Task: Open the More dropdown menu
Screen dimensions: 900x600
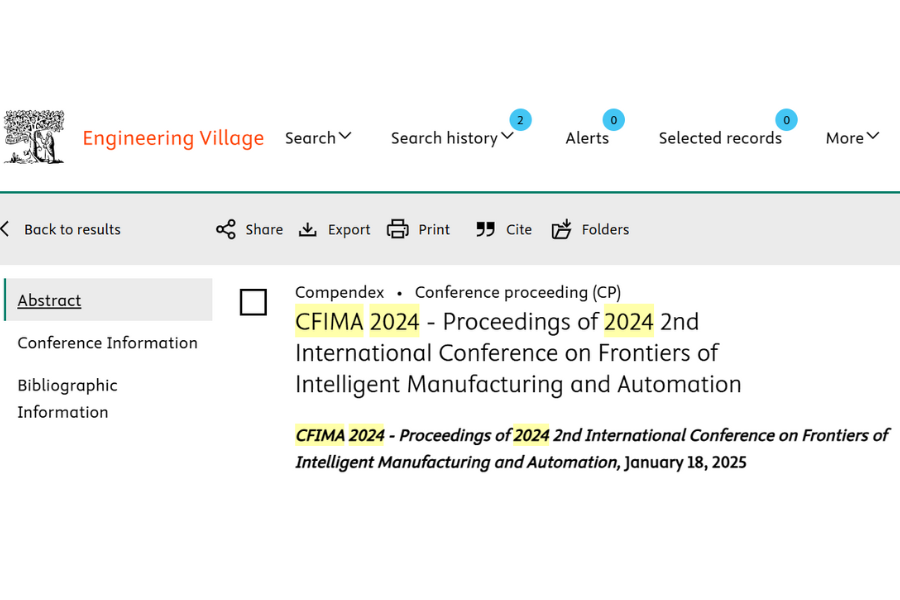Action: [x=852, y=138]
